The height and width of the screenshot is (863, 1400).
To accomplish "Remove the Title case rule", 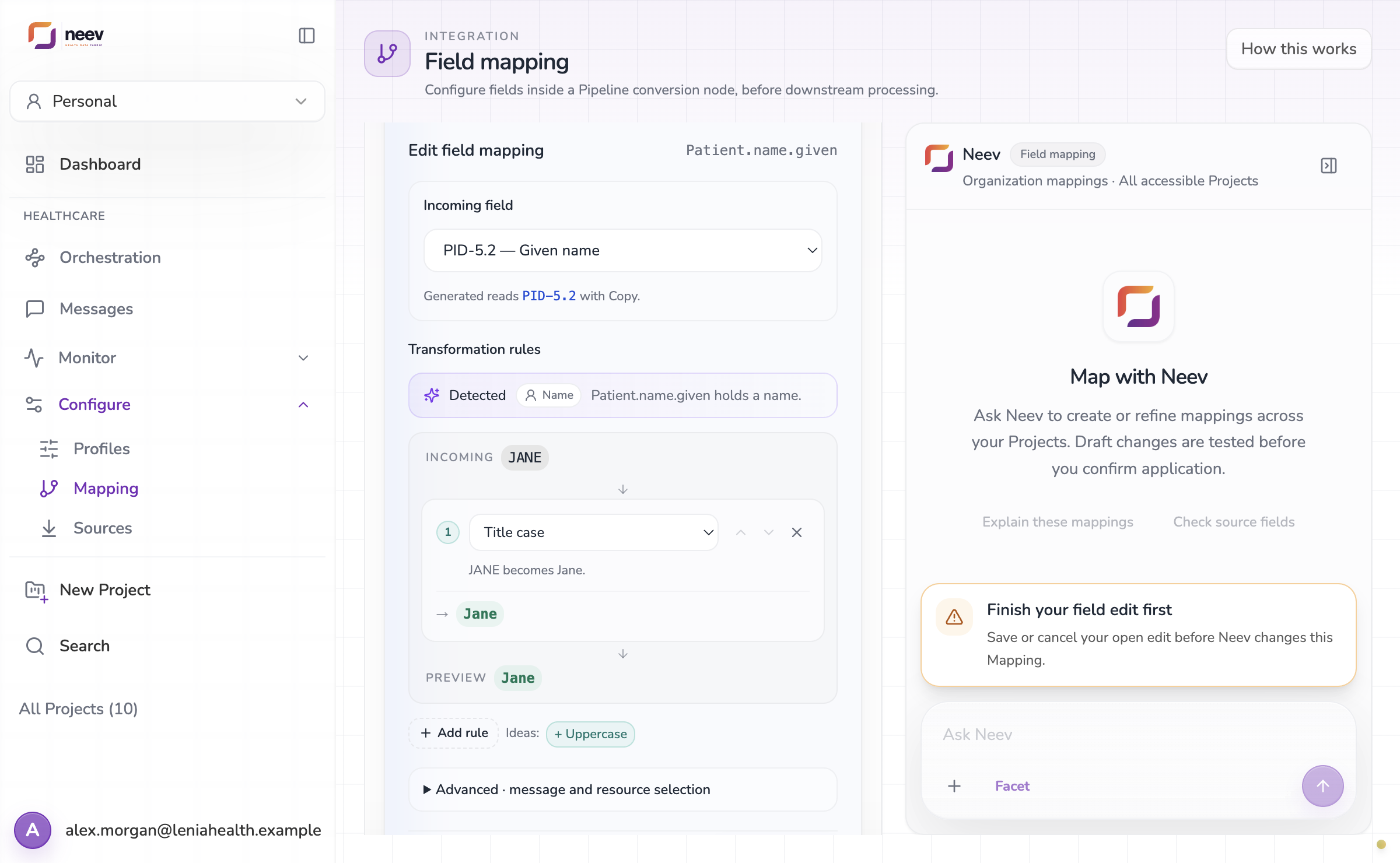I will pyautogui.click(x=797, y=532).
